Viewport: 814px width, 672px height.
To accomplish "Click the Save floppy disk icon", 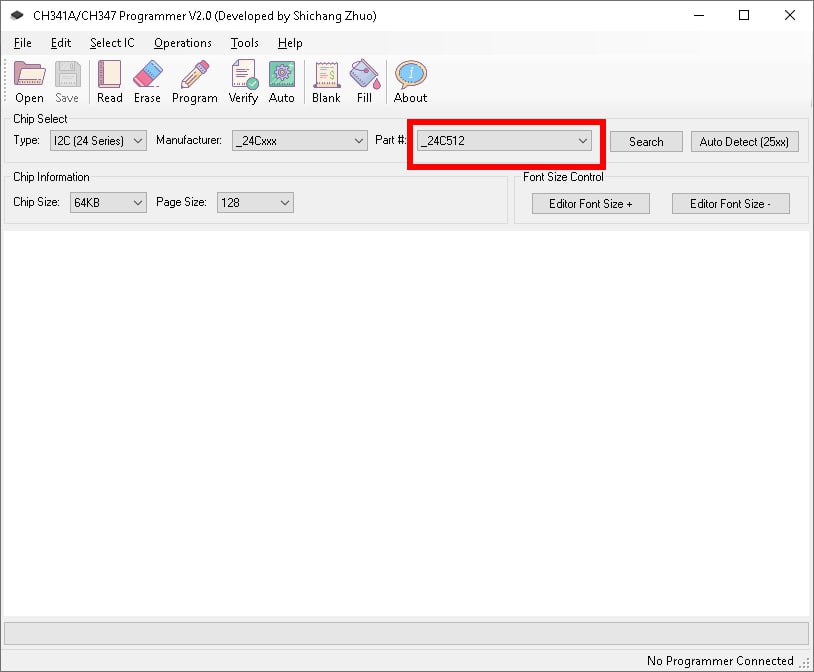I will coord(67,82).
